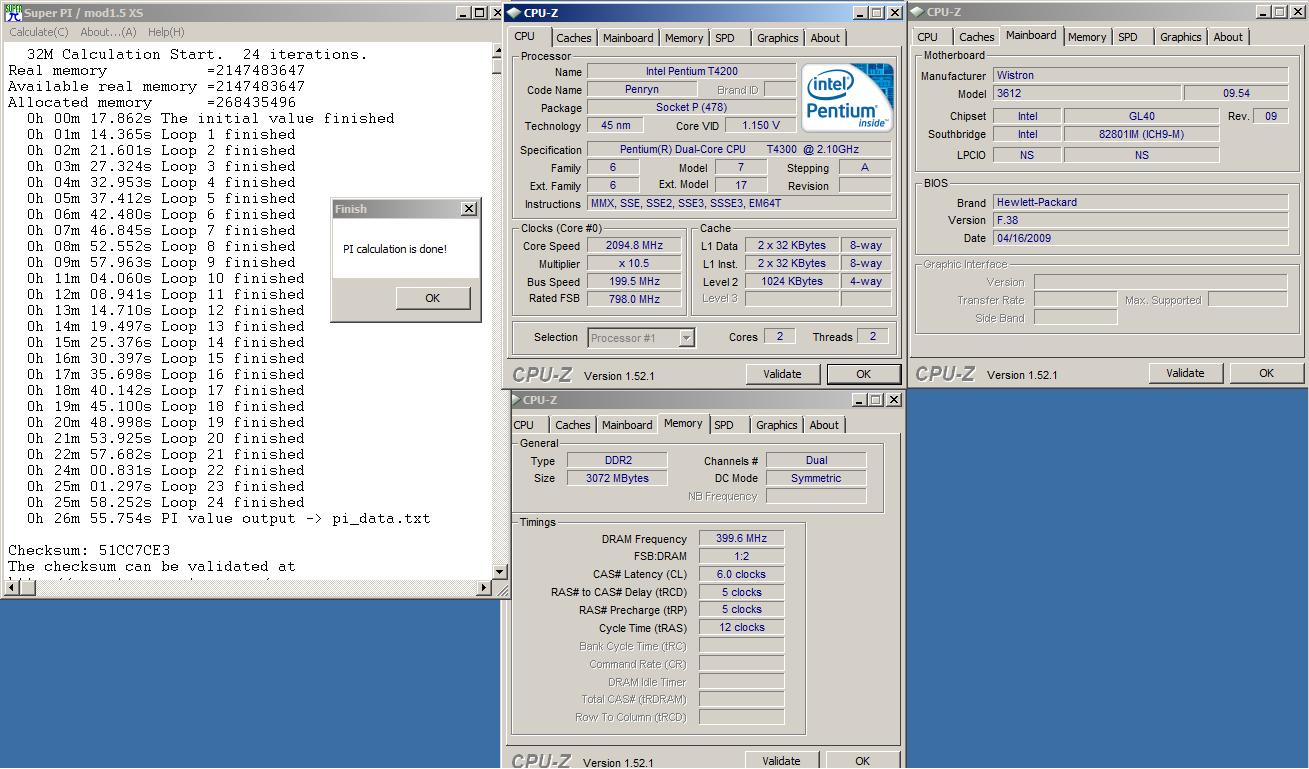Click the BIOS Brand value Hewlett-Packard

pyautogui.click(x=1141, y=202)
